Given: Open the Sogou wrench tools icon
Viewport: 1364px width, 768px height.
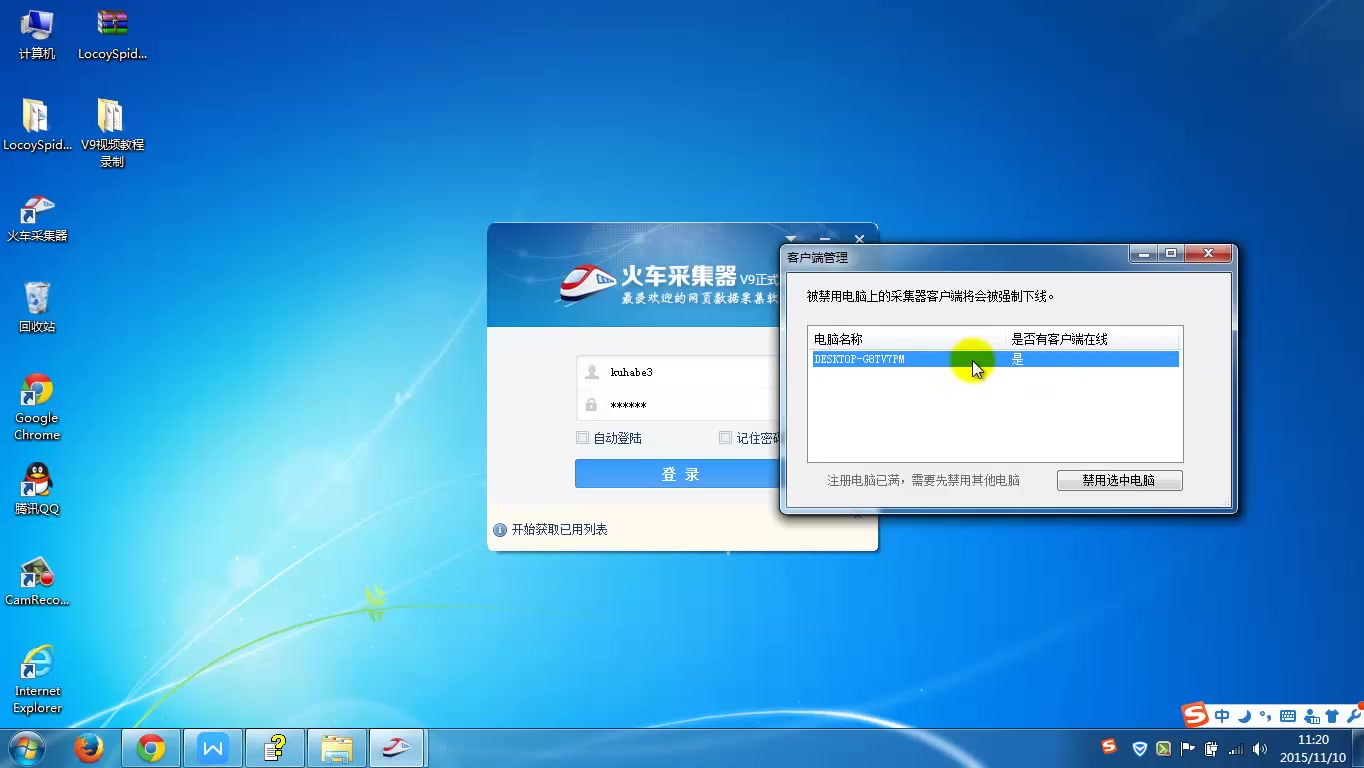Looking at the screenshot, I should (x=1354, y=716).
